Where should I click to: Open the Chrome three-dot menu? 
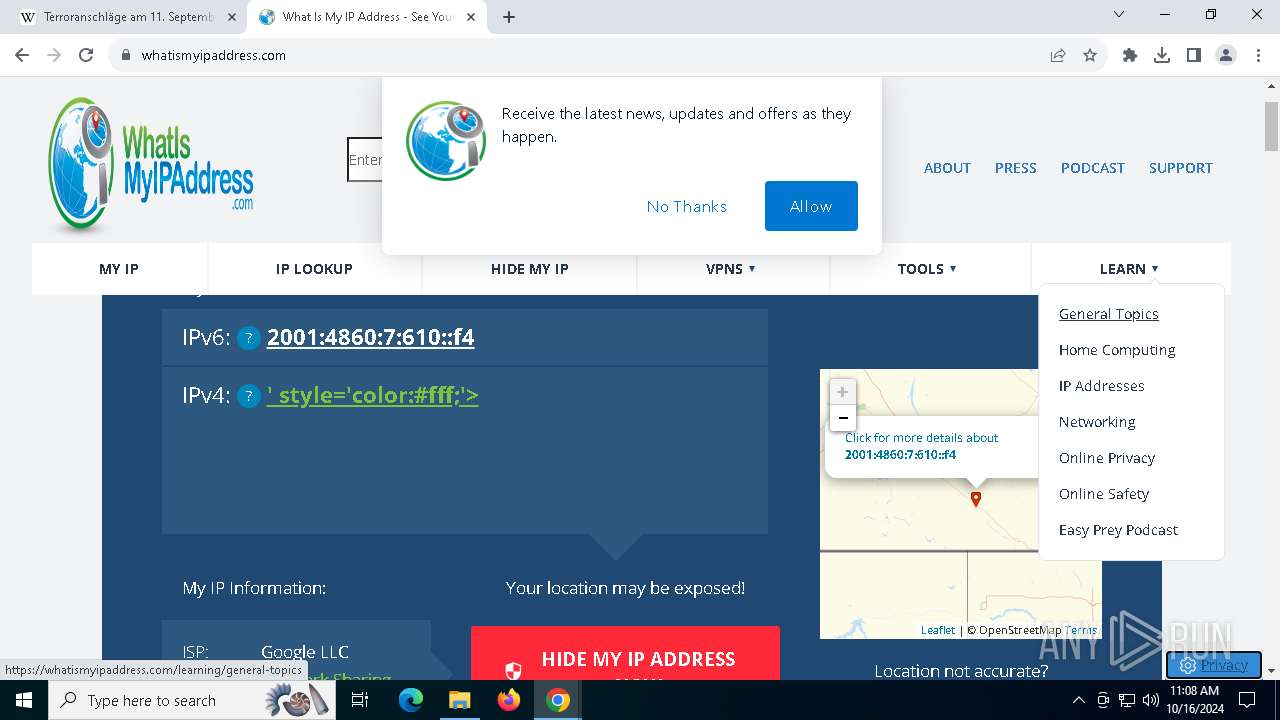click(1258, 55)
